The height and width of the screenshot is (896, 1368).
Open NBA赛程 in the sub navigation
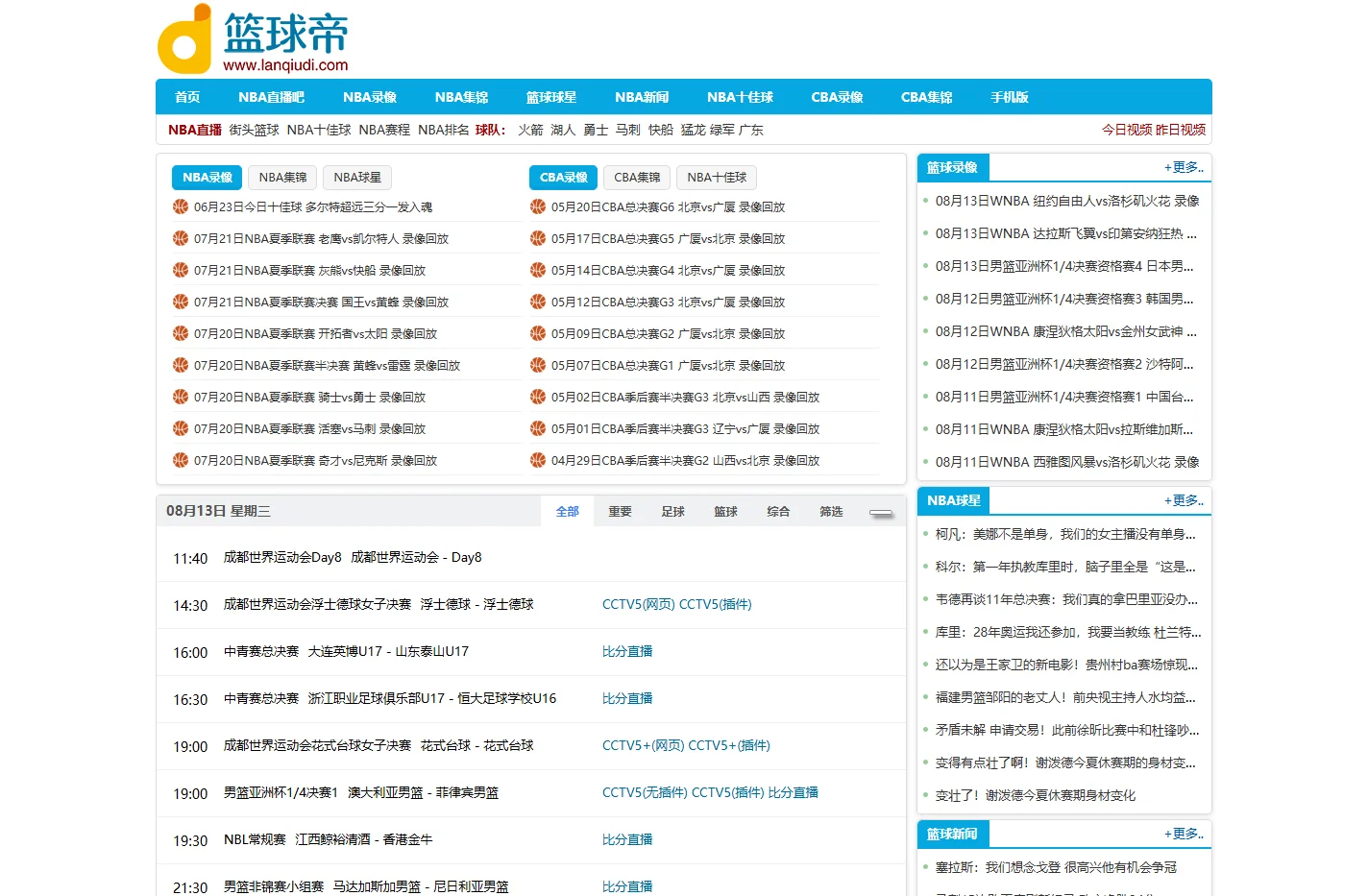(384, 130)
